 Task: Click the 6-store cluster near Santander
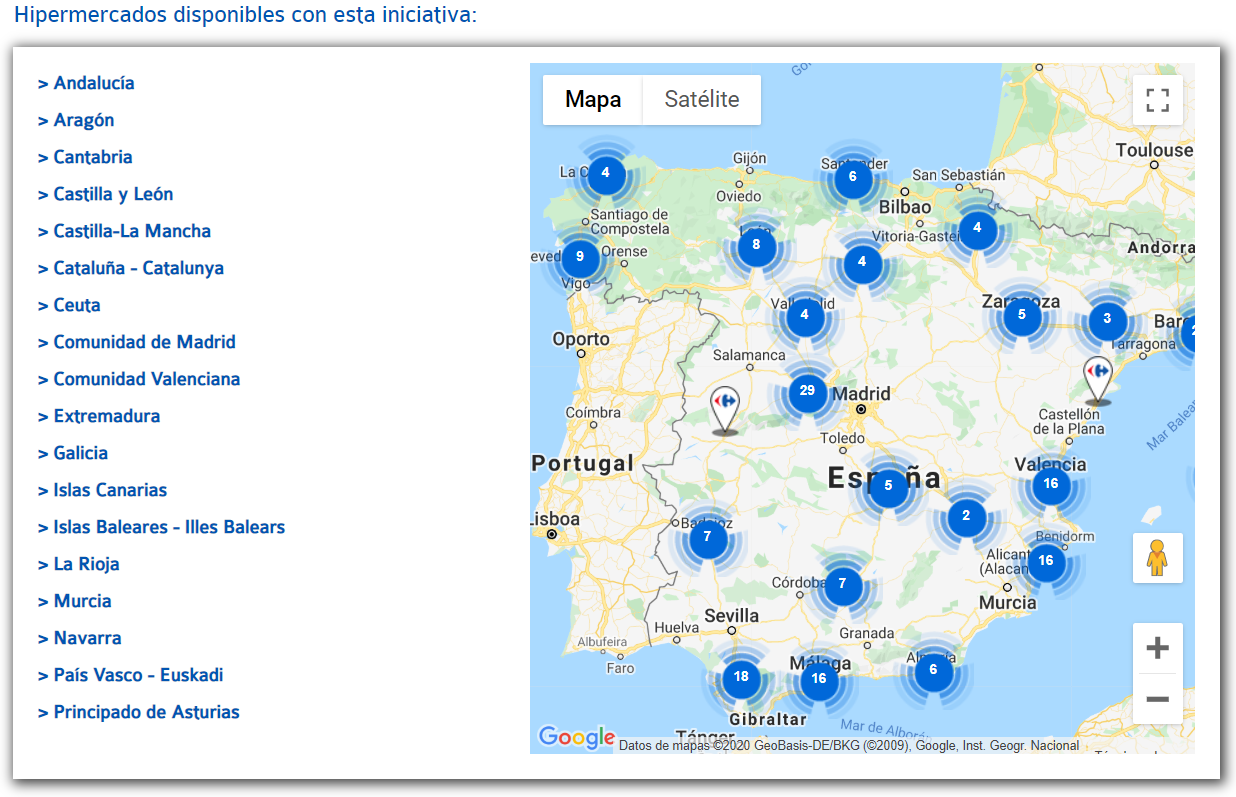point(852,177)
